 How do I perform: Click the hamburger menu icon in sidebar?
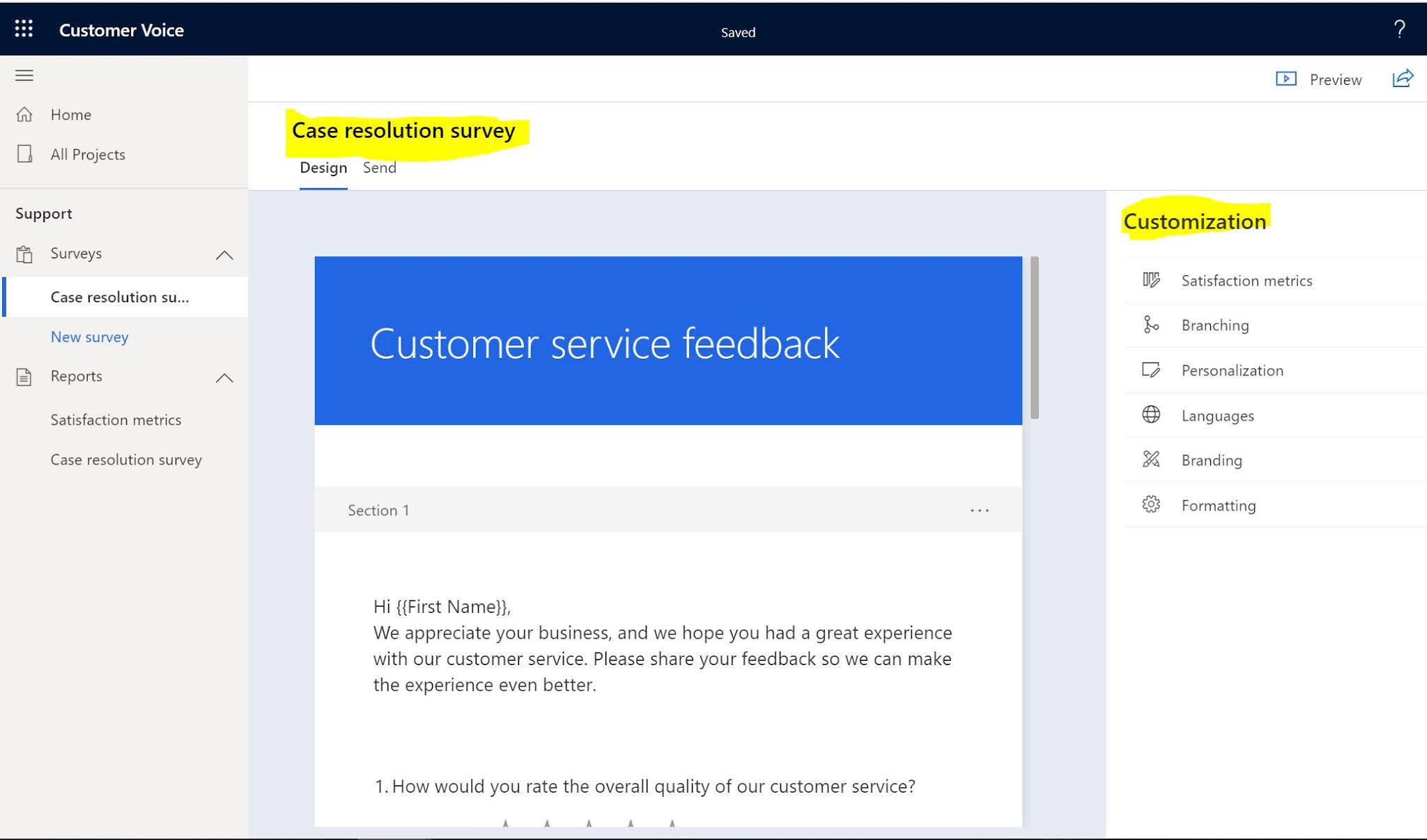24,75
